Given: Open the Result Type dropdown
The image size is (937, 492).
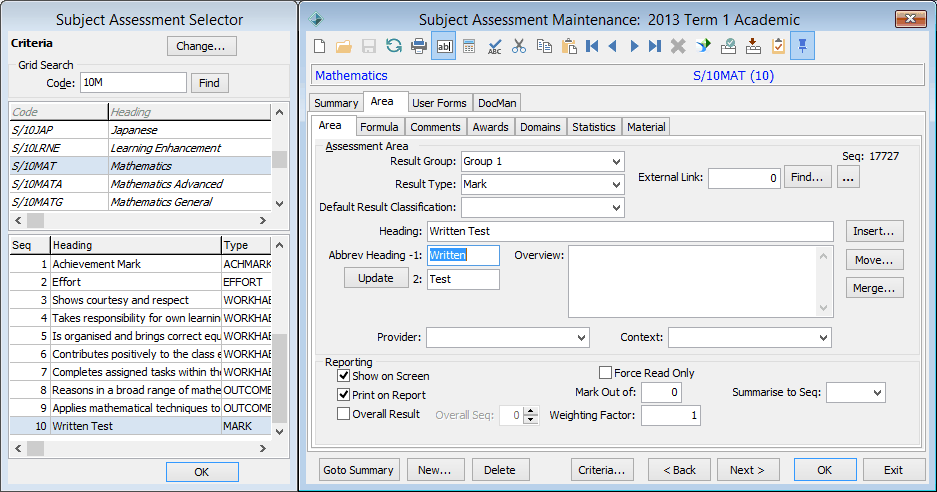Looking at the screenshot, I should click(x=616, y=185).
